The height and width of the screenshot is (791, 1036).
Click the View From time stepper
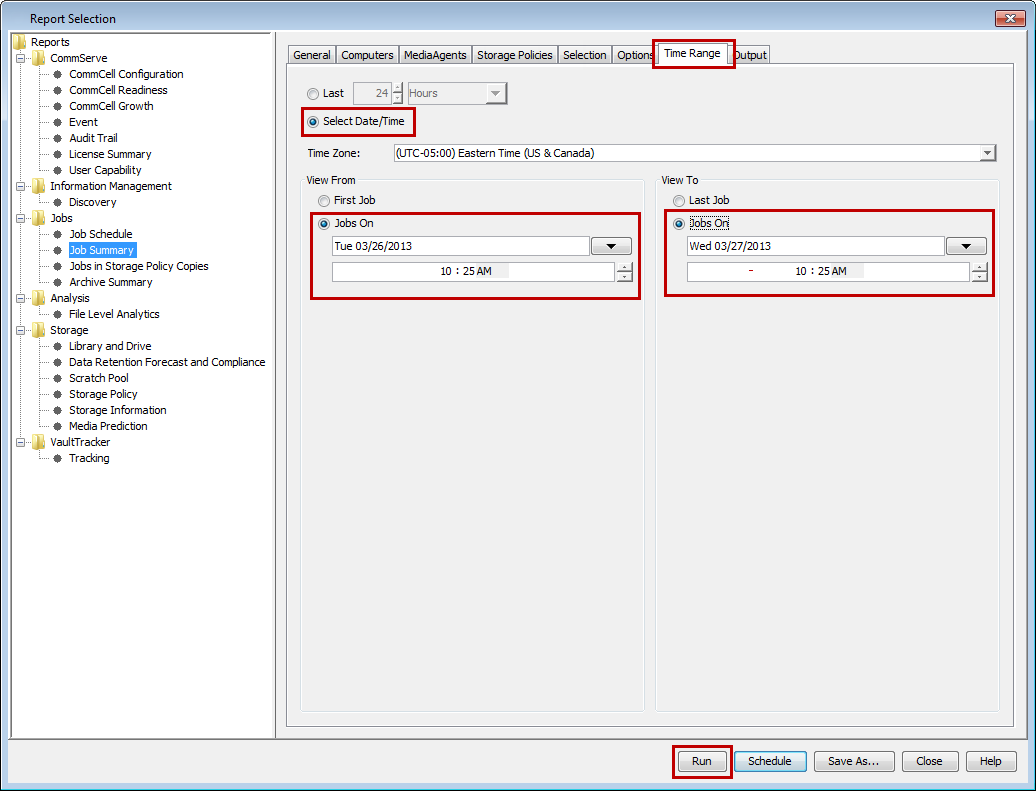click(x=624, y=272)
